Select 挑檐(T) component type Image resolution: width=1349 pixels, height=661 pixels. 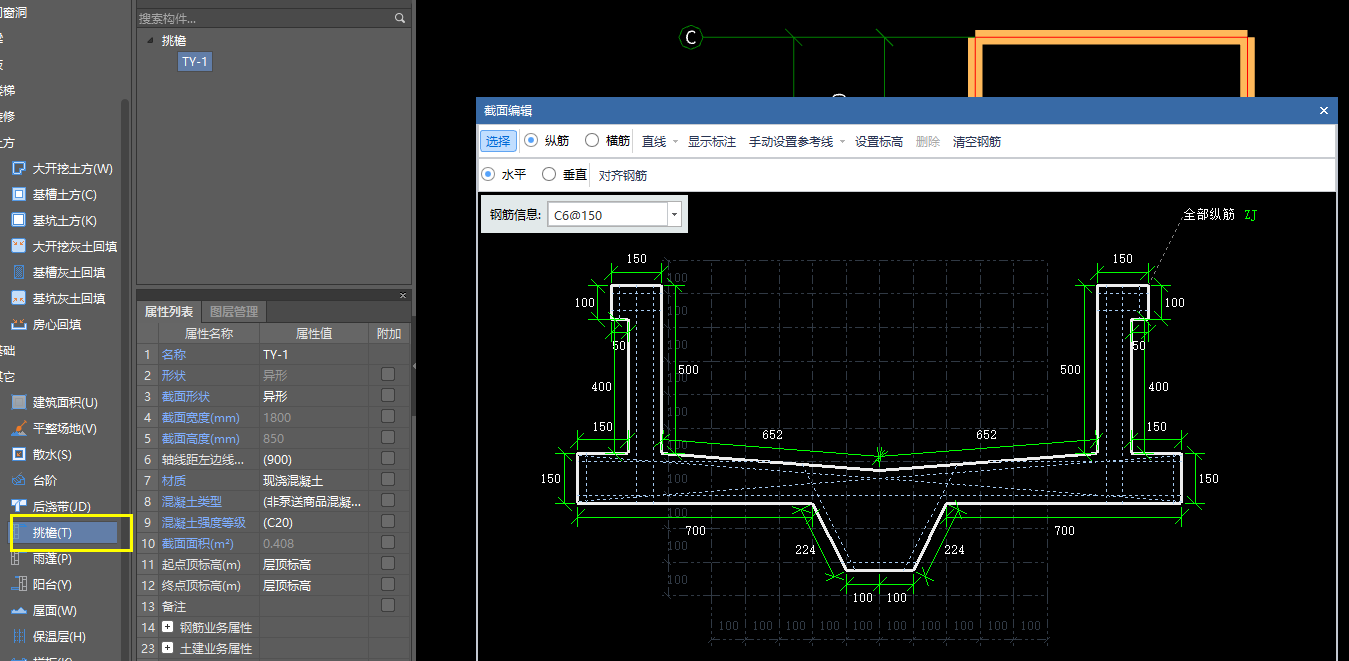[64, 533]
